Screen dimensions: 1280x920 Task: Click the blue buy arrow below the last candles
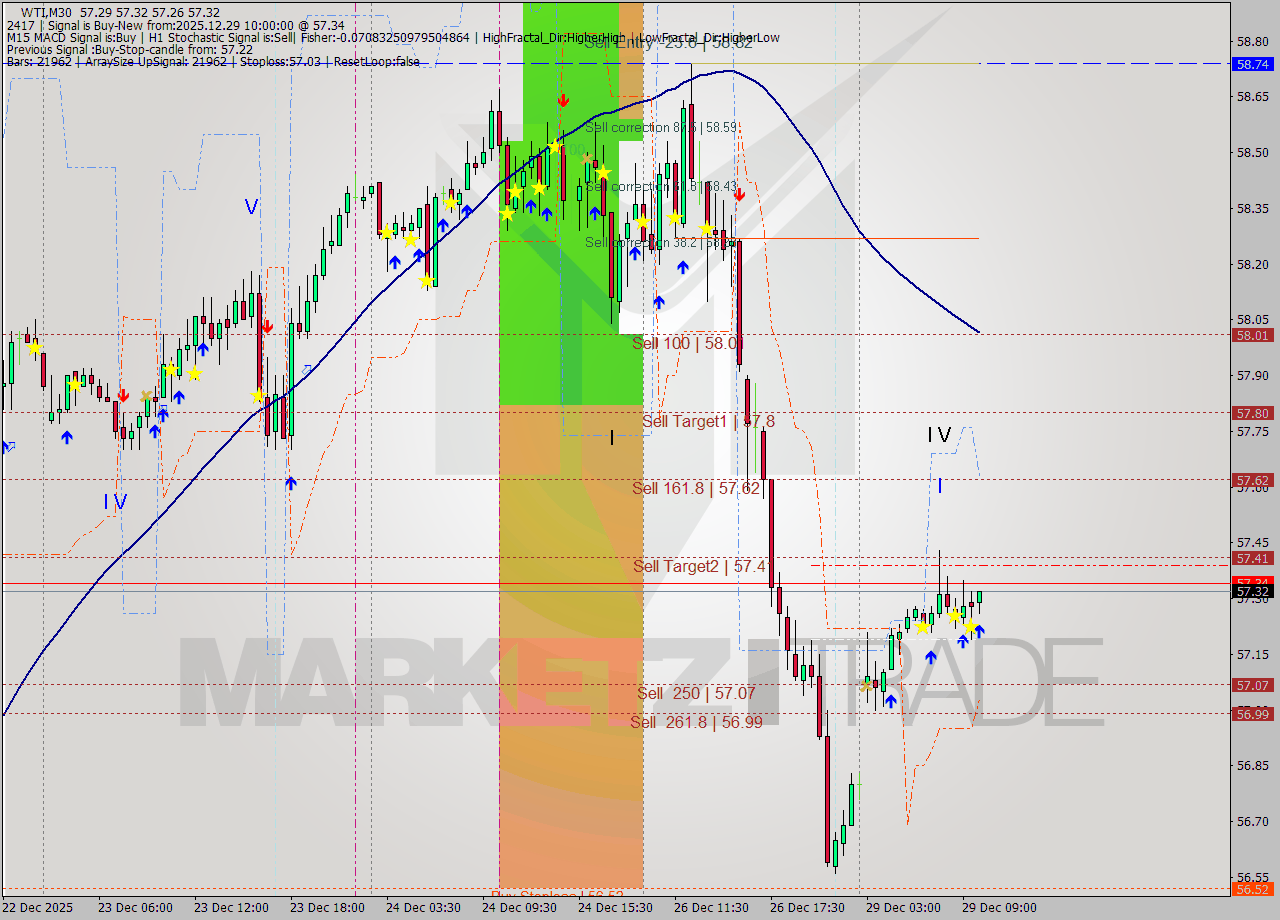979,632
